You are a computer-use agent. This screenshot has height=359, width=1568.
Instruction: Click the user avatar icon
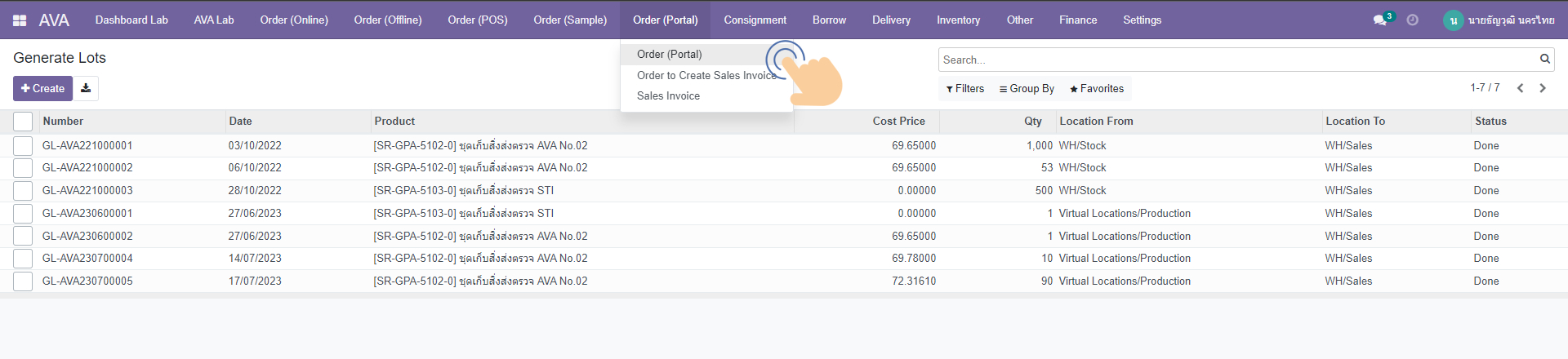1453,20
